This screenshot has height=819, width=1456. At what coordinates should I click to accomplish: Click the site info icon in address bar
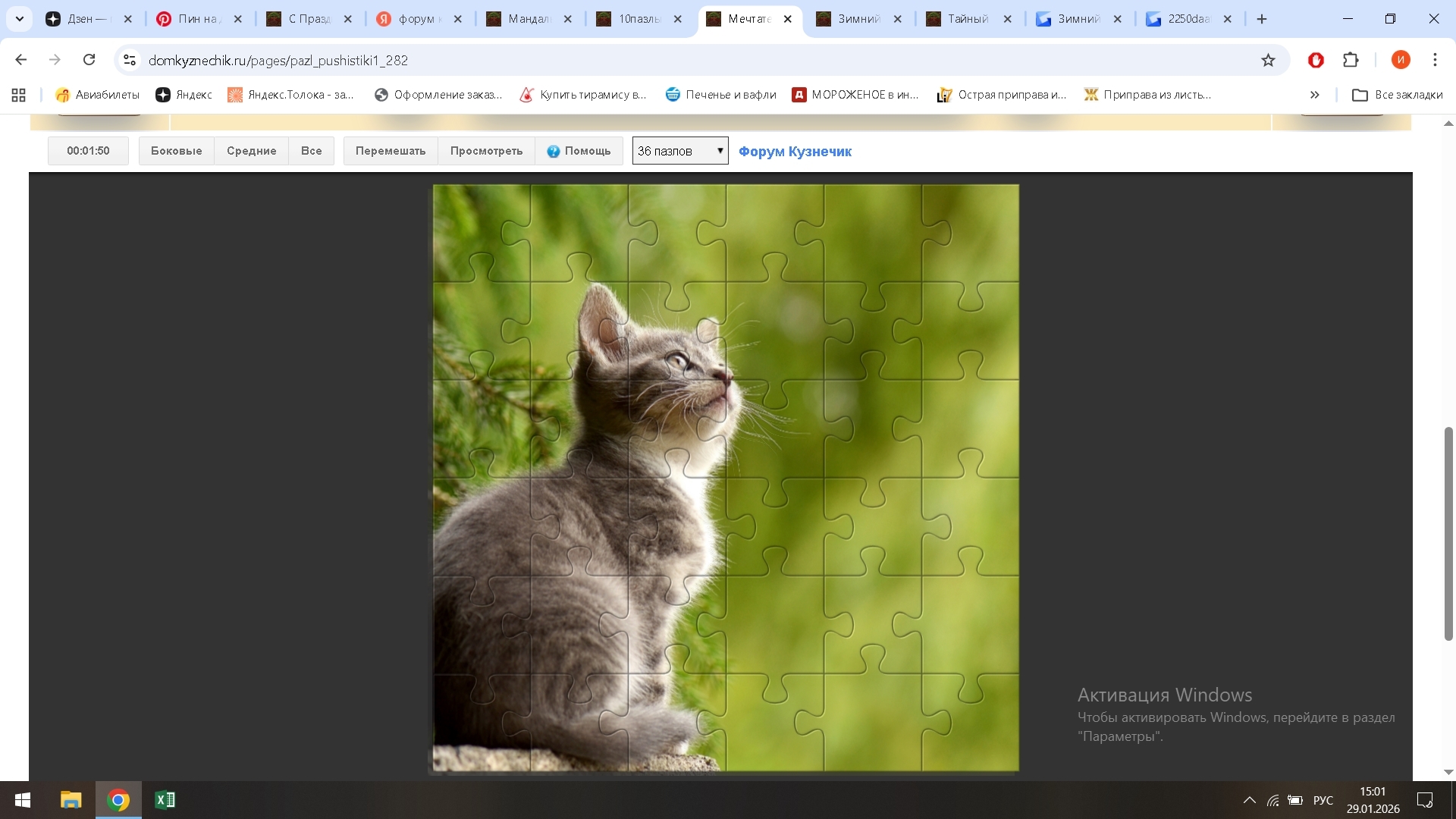pos(130,60)
